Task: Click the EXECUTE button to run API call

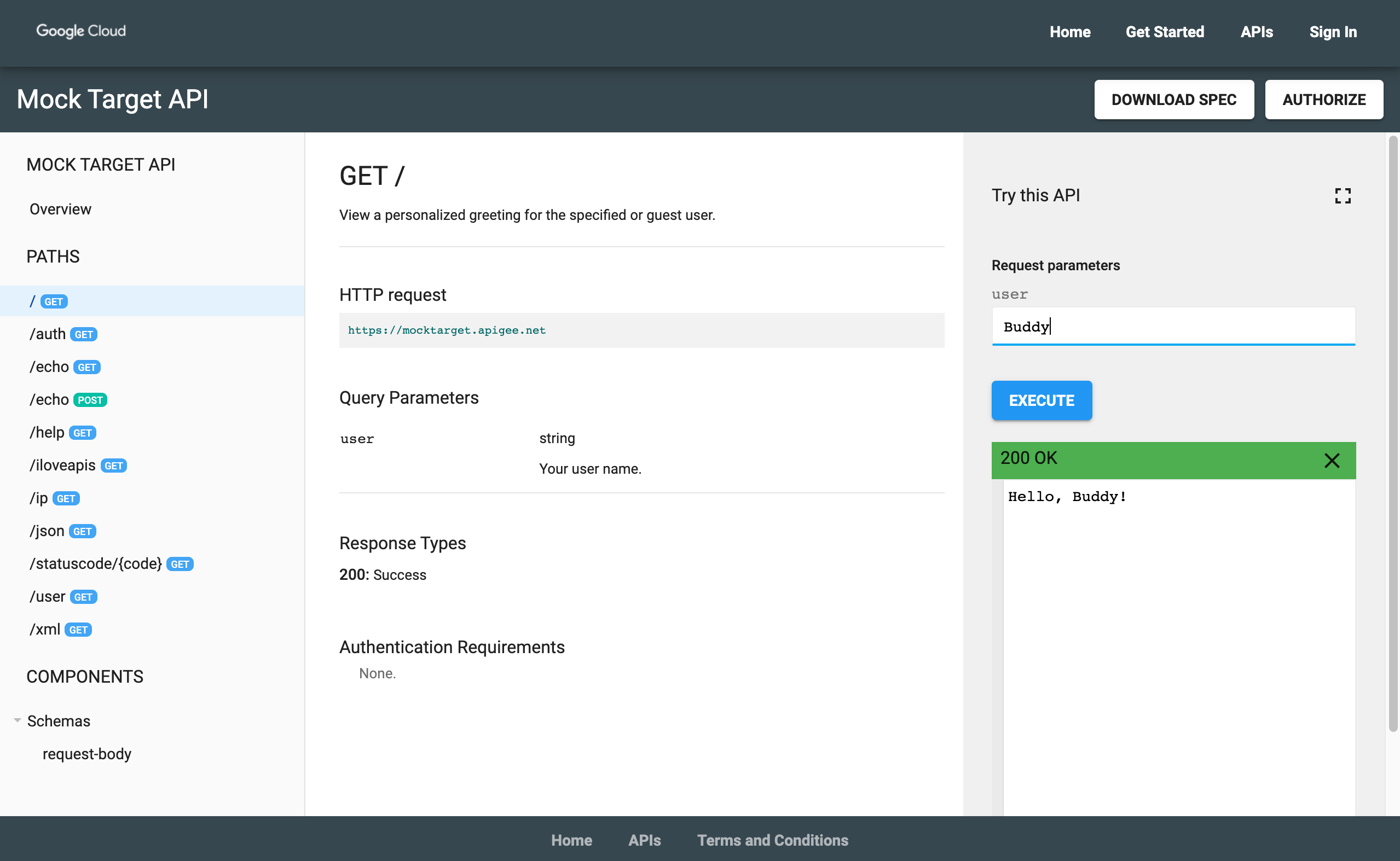Action: click(1041, 400)
